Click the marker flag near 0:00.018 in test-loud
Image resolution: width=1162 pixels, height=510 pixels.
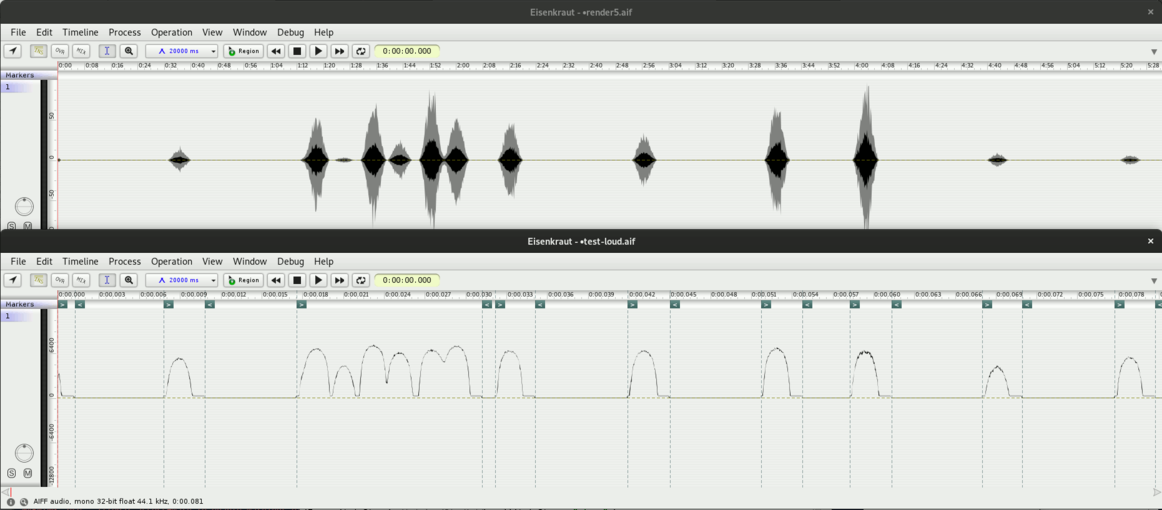301,304
